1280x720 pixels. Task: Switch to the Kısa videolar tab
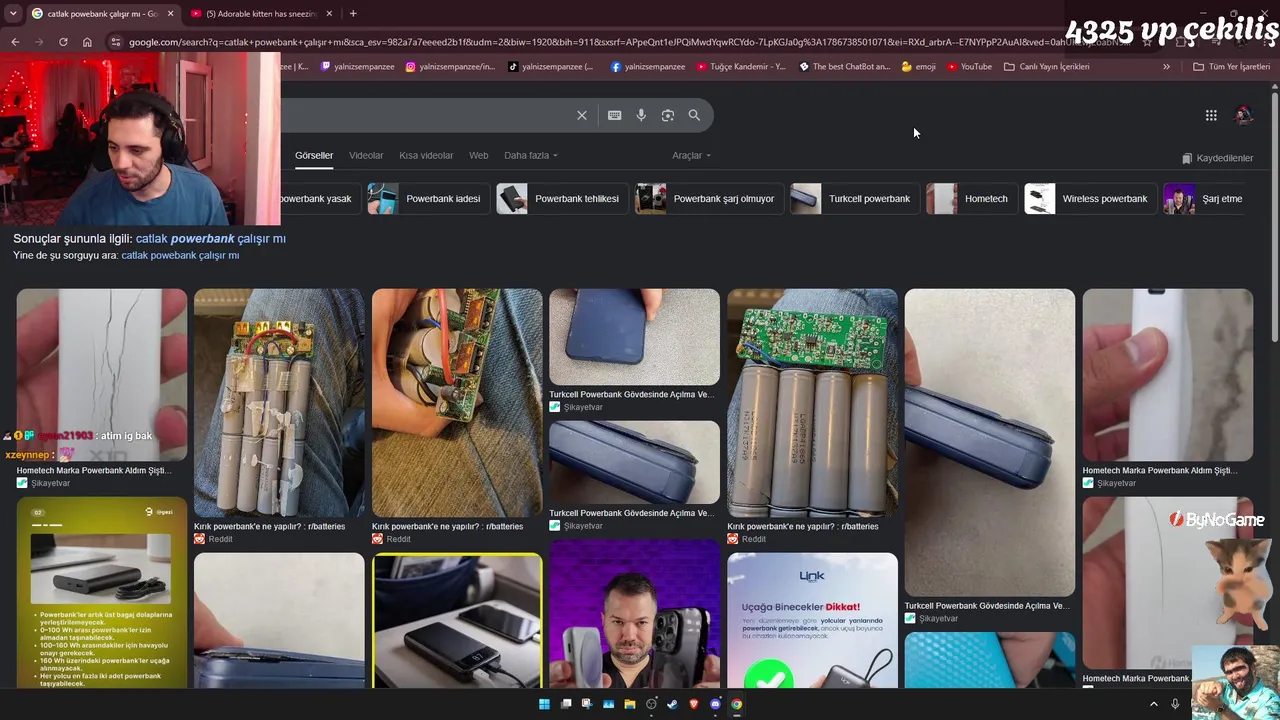pos(426,155)
